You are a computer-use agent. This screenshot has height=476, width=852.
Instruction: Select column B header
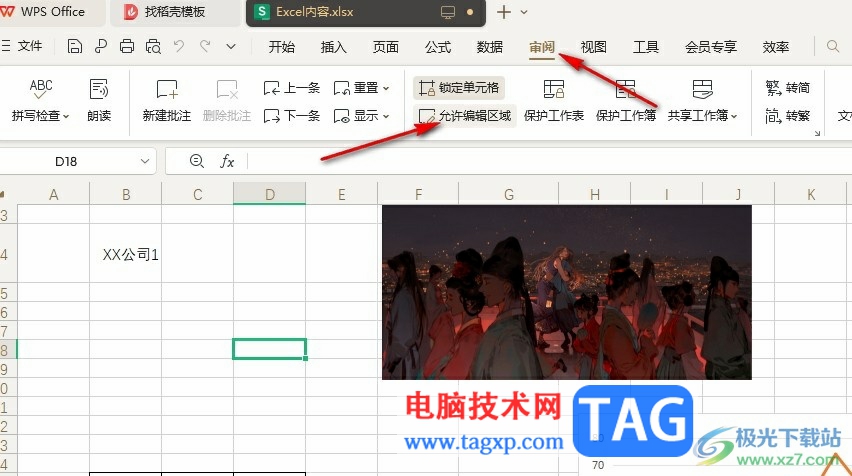(x=126, y=195)
